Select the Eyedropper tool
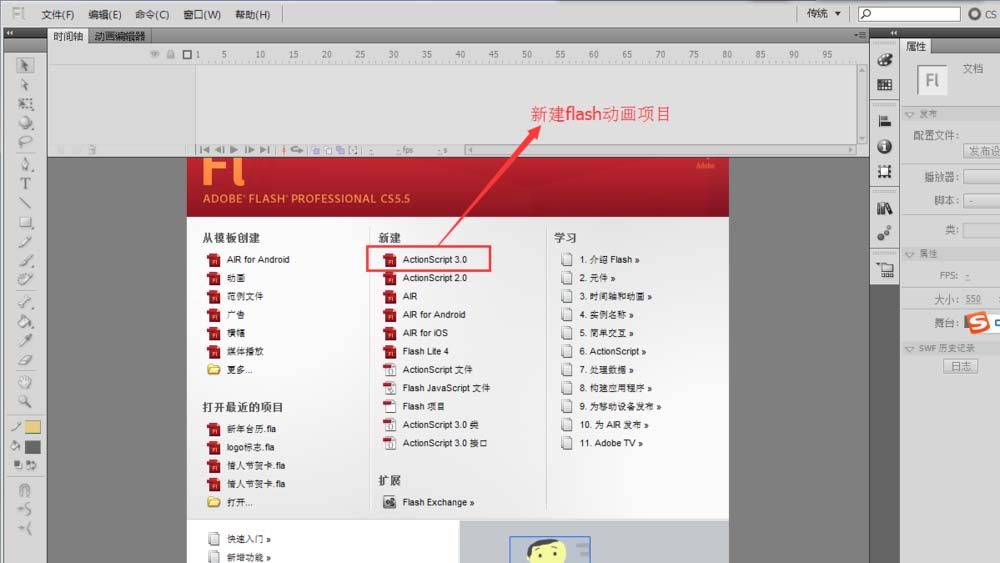 point(25,340)
